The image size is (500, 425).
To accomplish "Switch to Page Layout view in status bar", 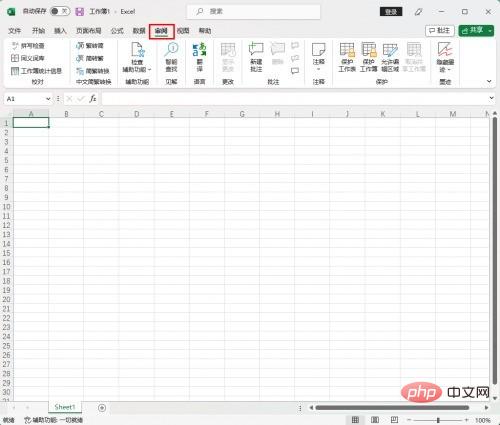I will point(375,420).
